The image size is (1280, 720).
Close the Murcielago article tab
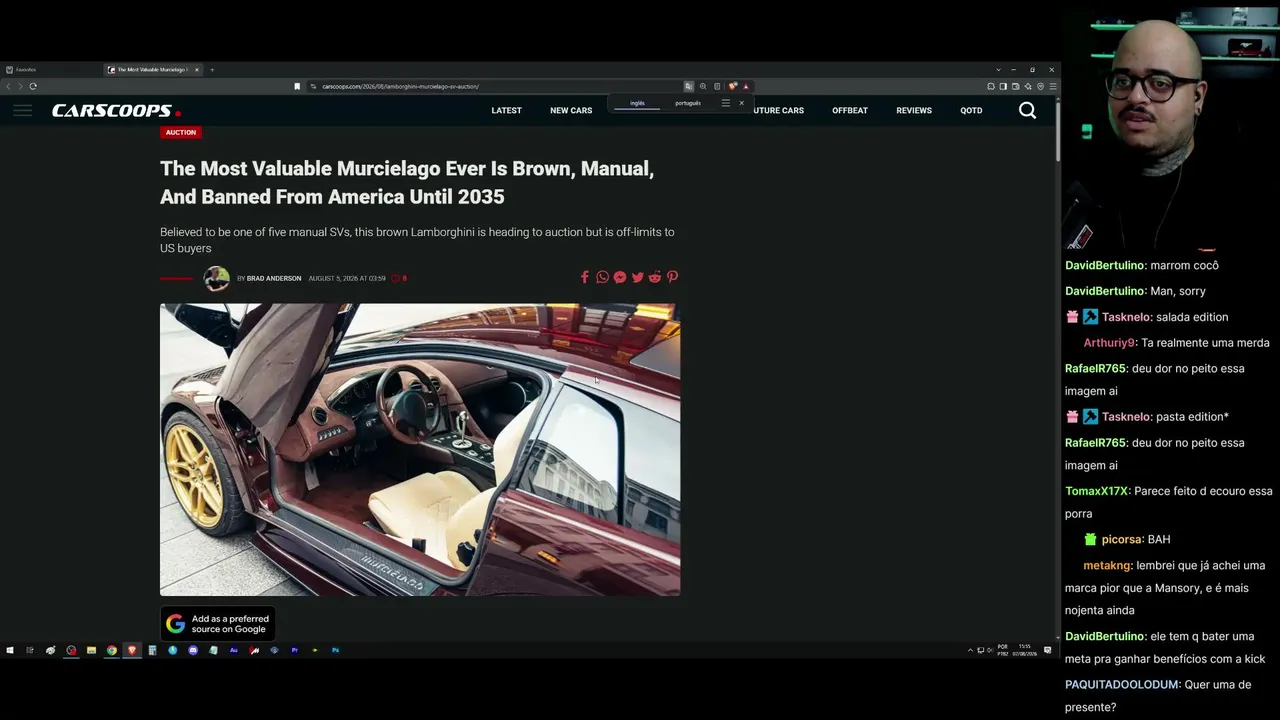pyautogui.click(x=197, y=70)
